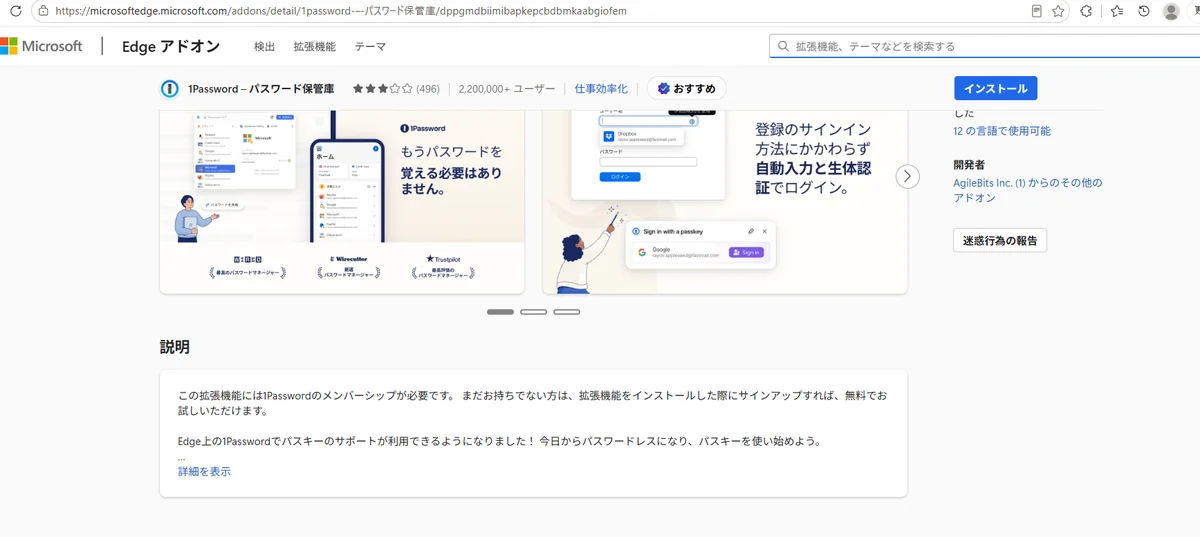This screenshot has width=1200, height=537.
Task: Open the favorites list icon
Action: click(1117, 11)
